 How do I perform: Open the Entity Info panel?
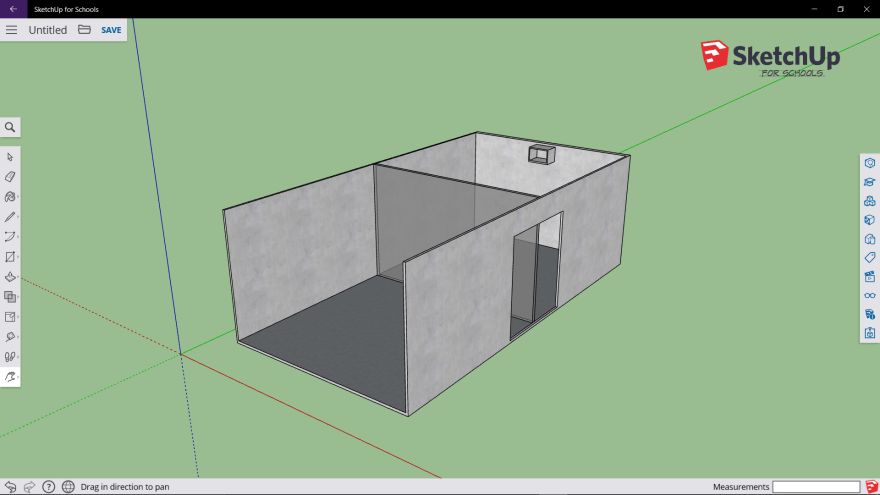point(870,163)
